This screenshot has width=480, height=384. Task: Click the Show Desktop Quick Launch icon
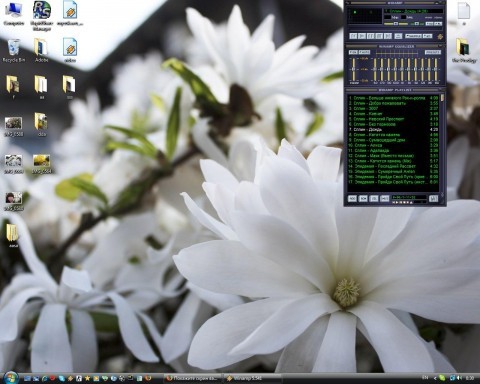(x=27, y=378)
